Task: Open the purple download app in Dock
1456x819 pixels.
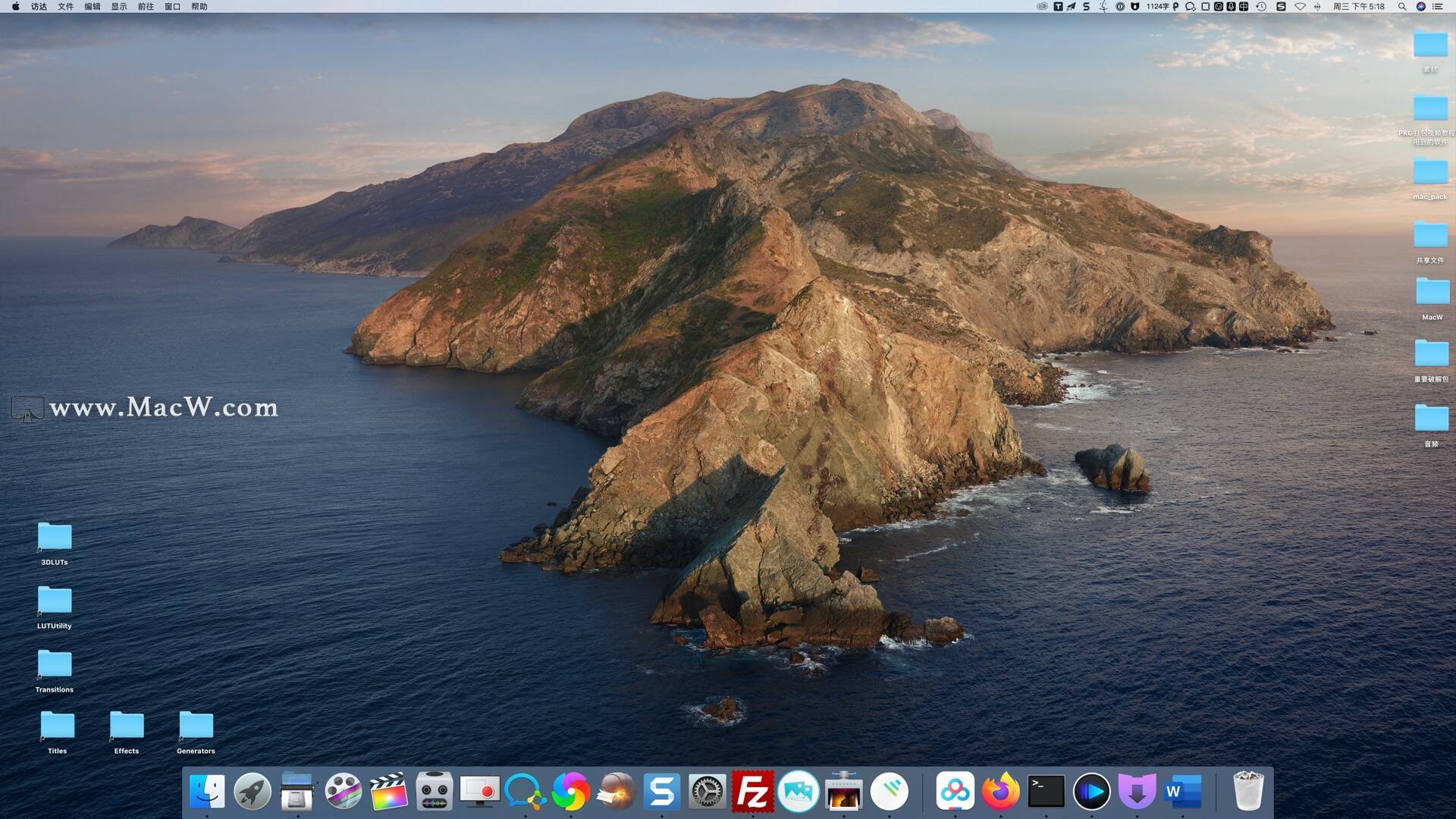Action: [1137, 792]
